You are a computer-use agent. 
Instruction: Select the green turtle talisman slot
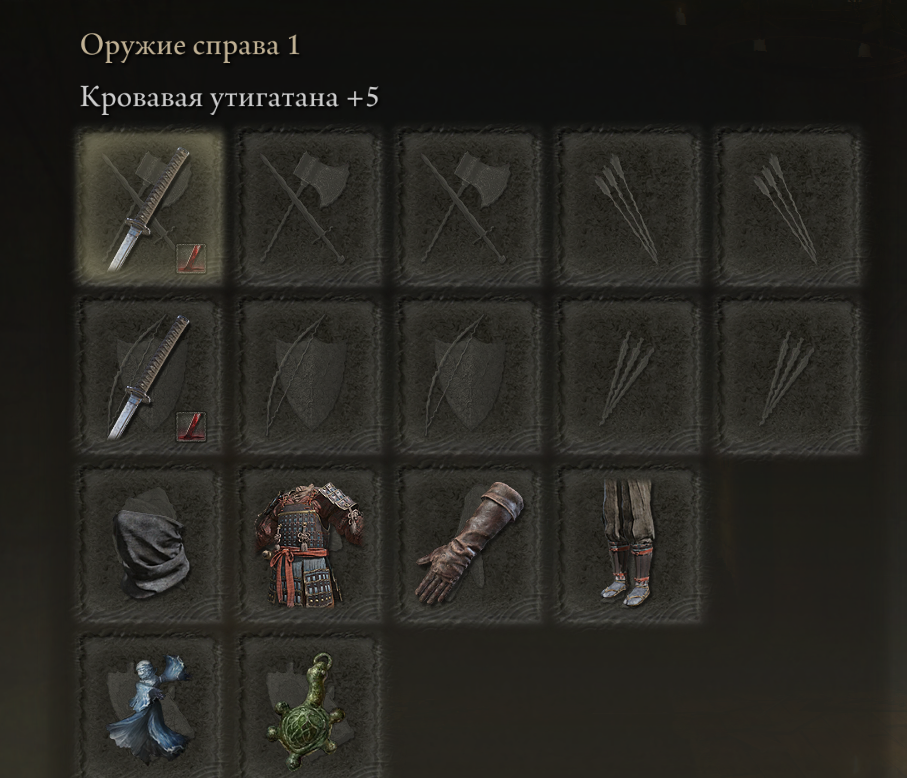coord(310,707)
